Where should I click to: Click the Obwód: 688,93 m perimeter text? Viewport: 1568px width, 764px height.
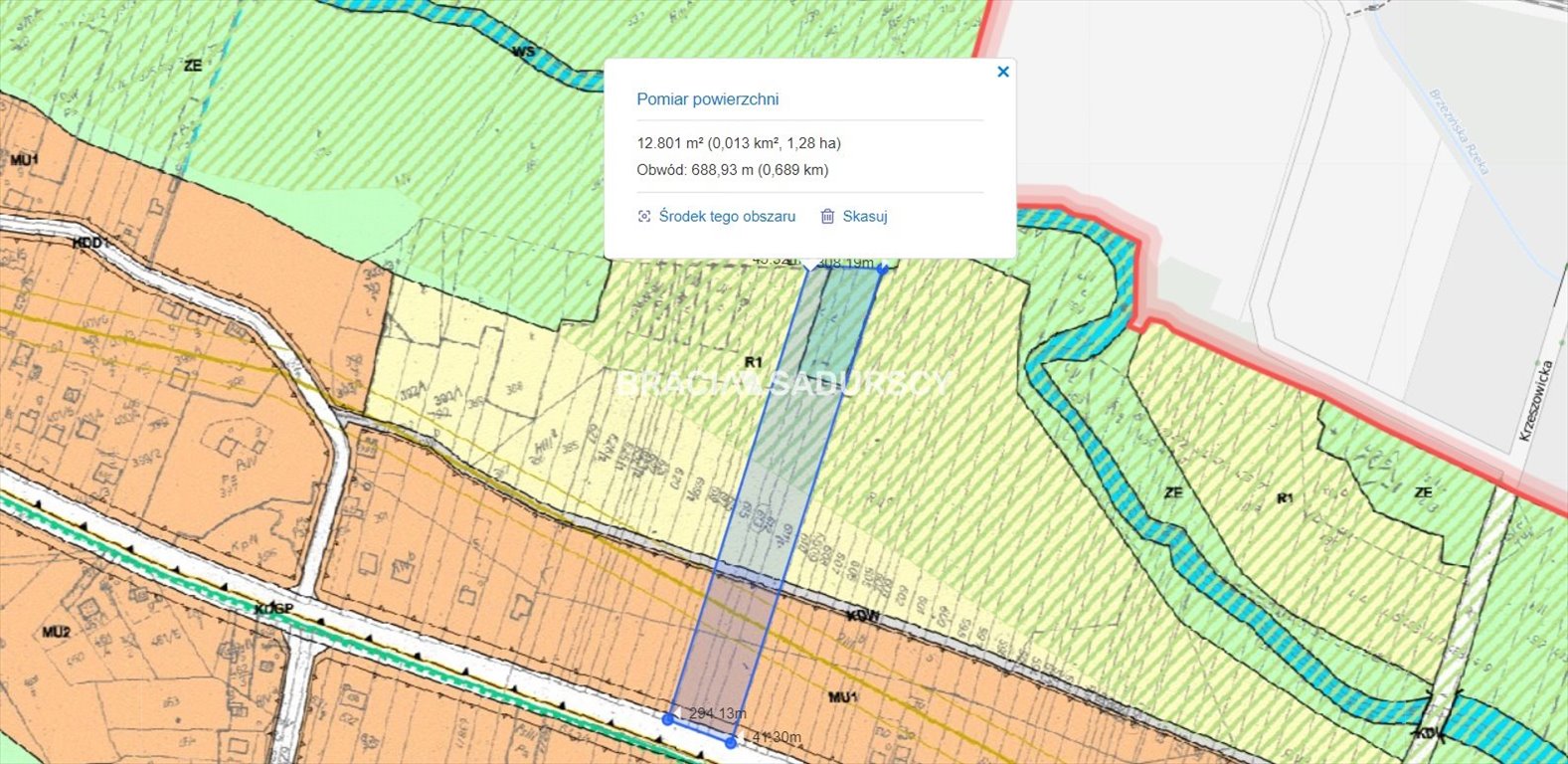pos(733,170)
